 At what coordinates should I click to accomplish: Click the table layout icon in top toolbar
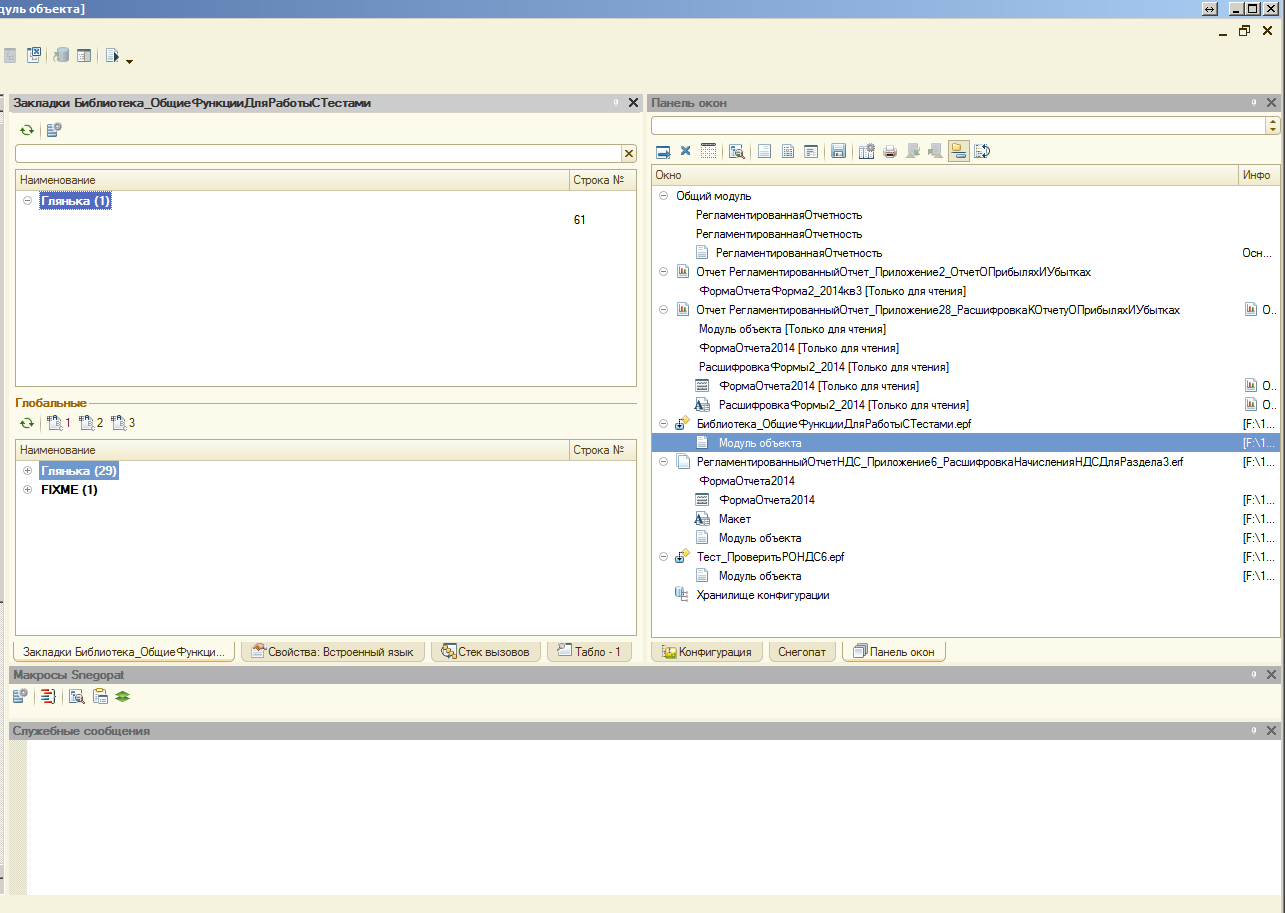[x=85, y=56]
